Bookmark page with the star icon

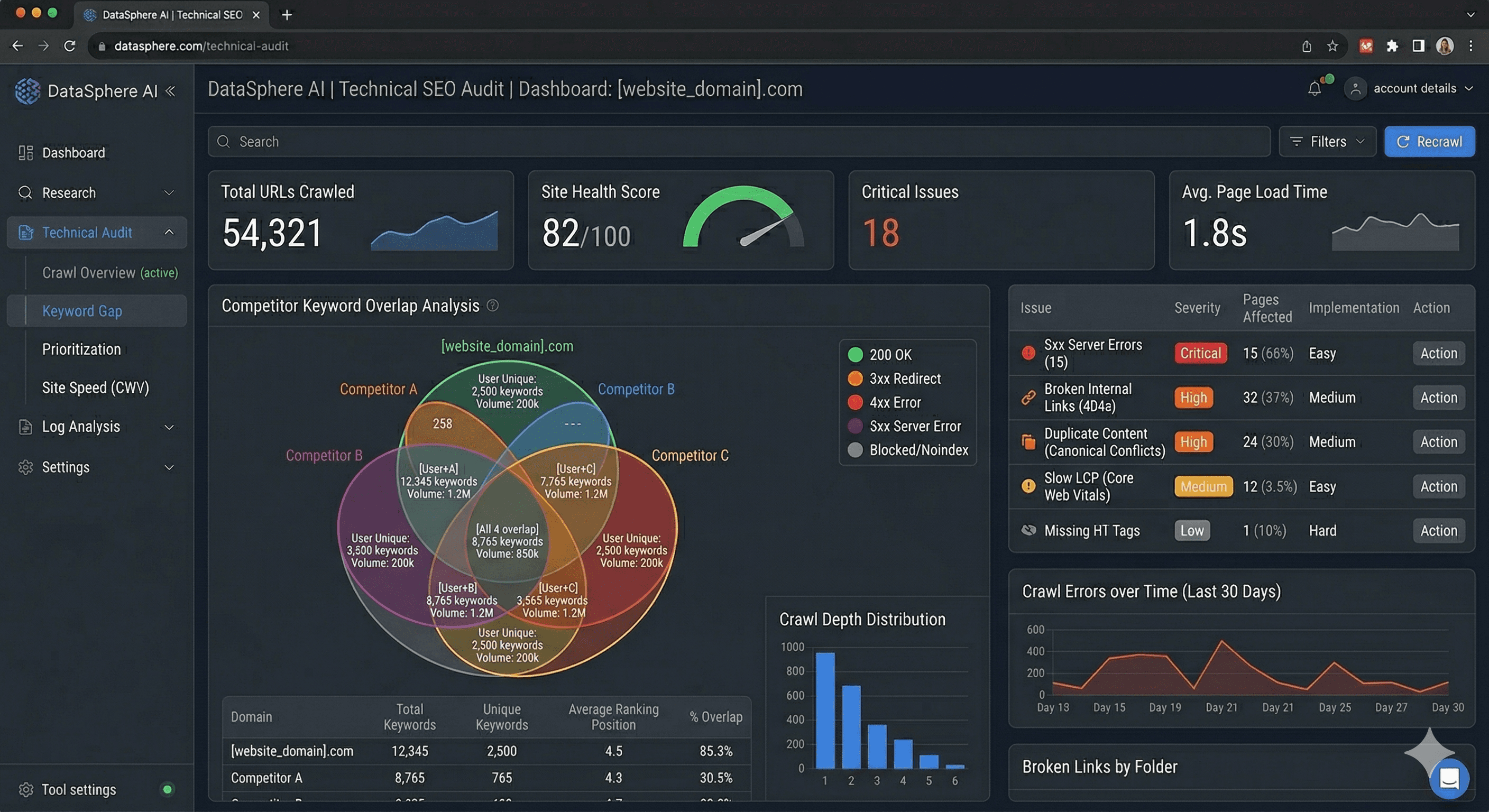[x=1332, y=46]
